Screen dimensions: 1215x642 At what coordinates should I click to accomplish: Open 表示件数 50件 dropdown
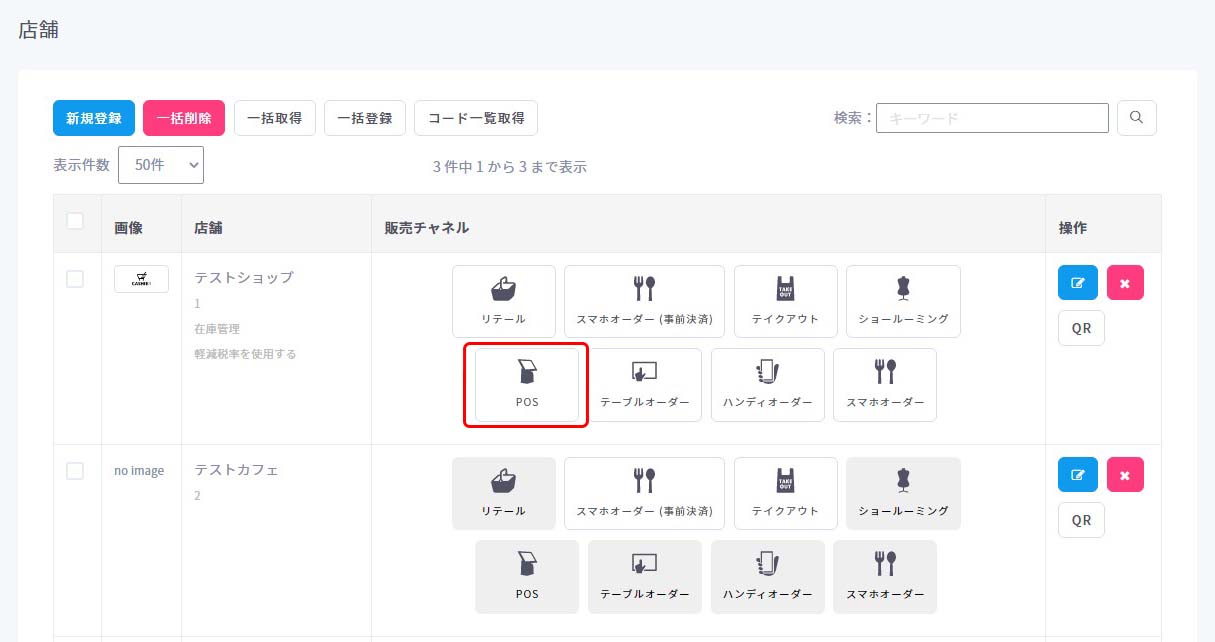coord(161,165)
